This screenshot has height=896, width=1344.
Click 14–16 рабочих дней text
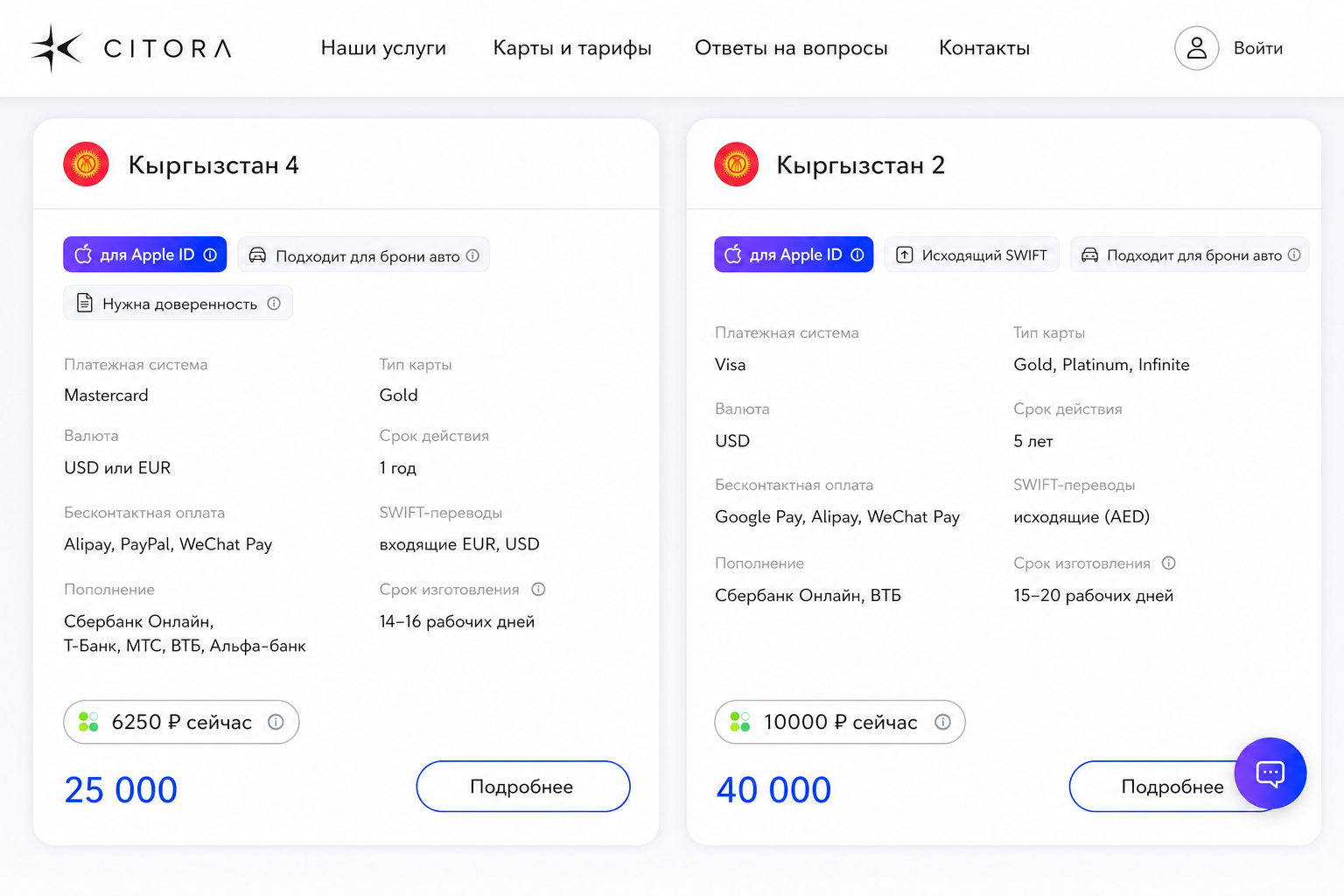point(457,622)
